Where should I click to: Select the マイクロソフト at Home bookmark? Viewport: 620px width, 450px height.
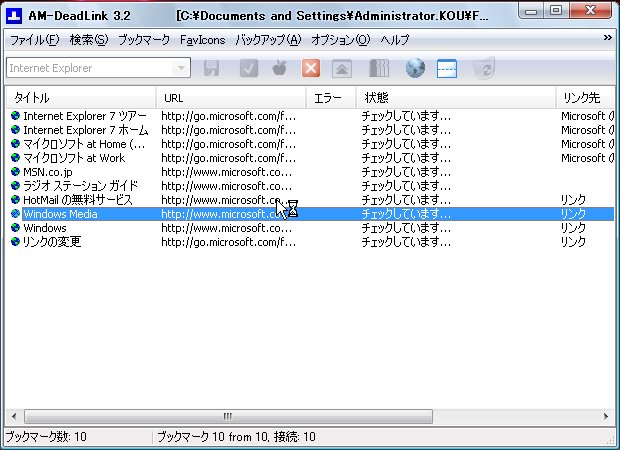[84, 144]
